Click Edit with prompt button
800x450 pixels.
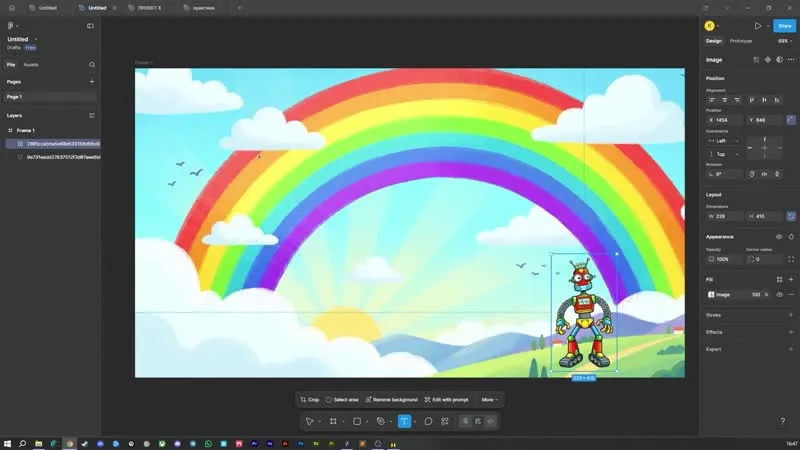click(446, 399)
